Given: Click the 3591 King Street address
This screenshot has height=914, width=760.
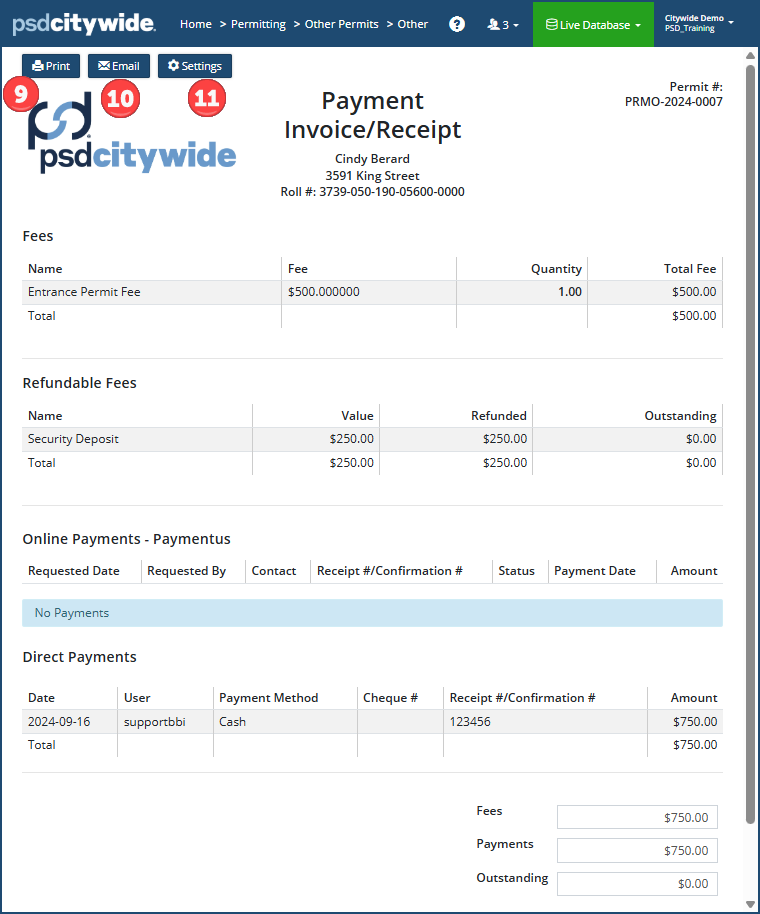Looking at the screenshot, I should 372,175.
